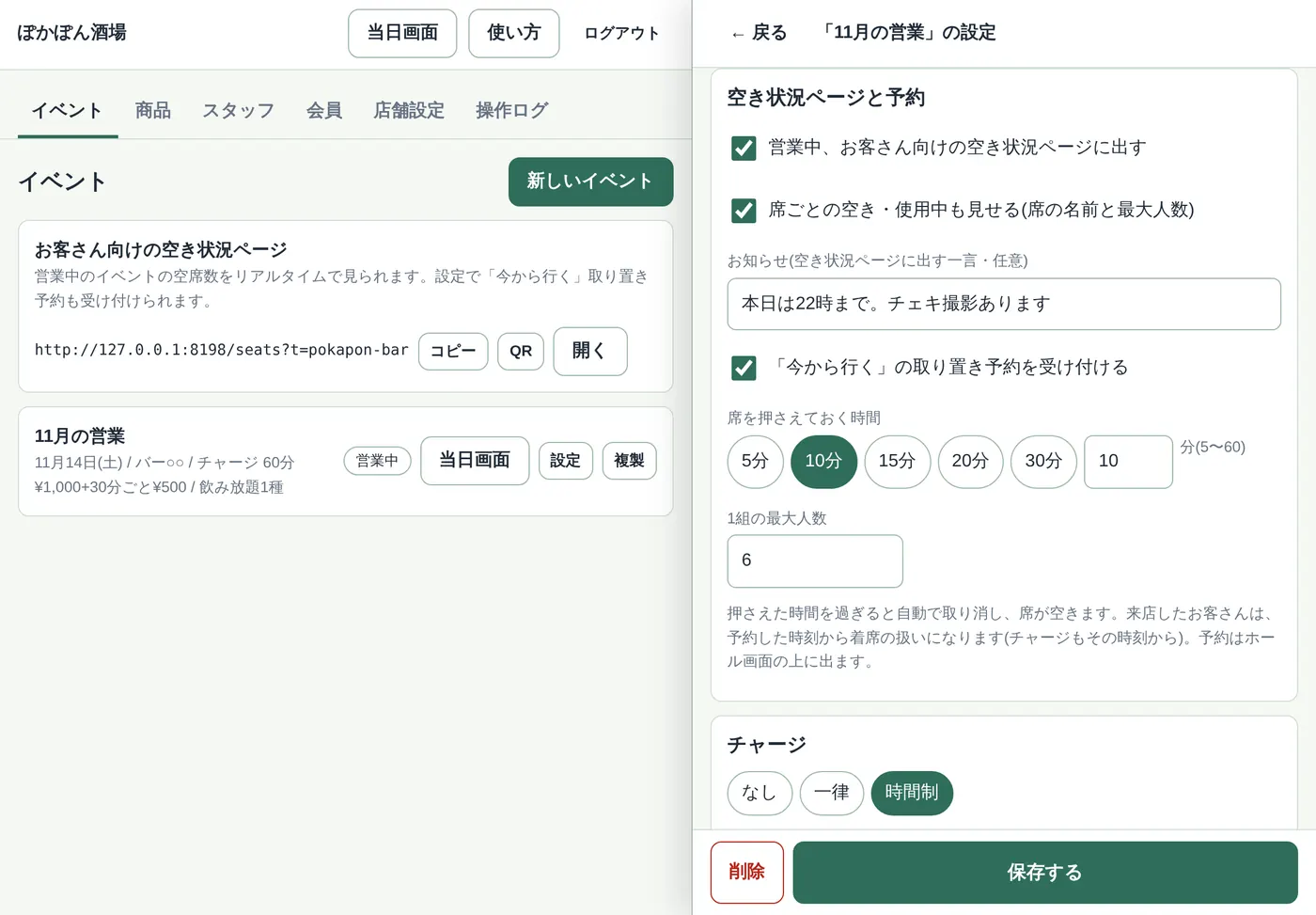This screenshot has height=915, width=1316.
Task: Click the seats page URL text
Action: tap(222, 350)
